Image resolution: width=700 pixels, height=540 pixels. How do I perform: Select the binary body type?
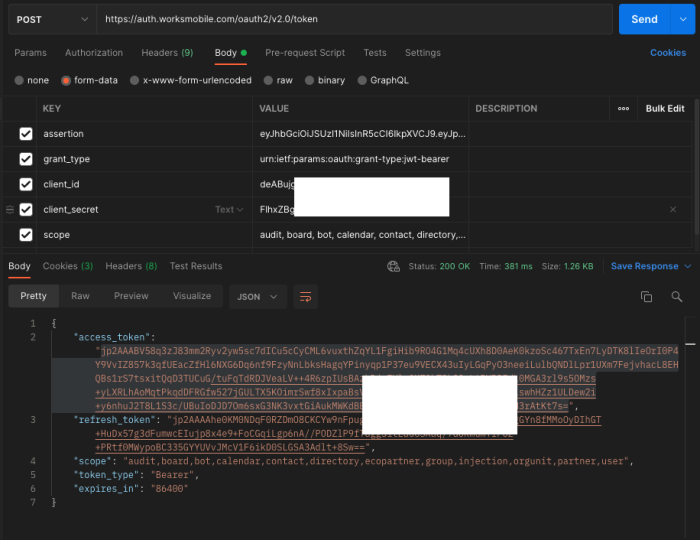pos(309,80)
